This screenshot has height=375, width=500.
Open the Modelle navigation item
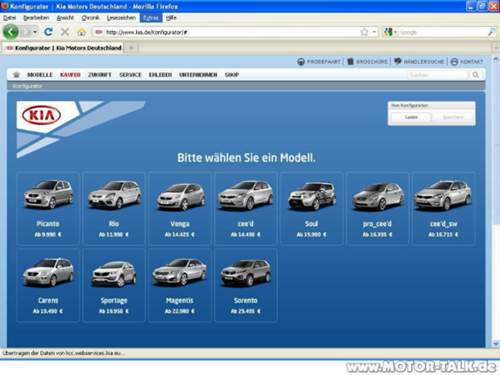click(40, 75)
